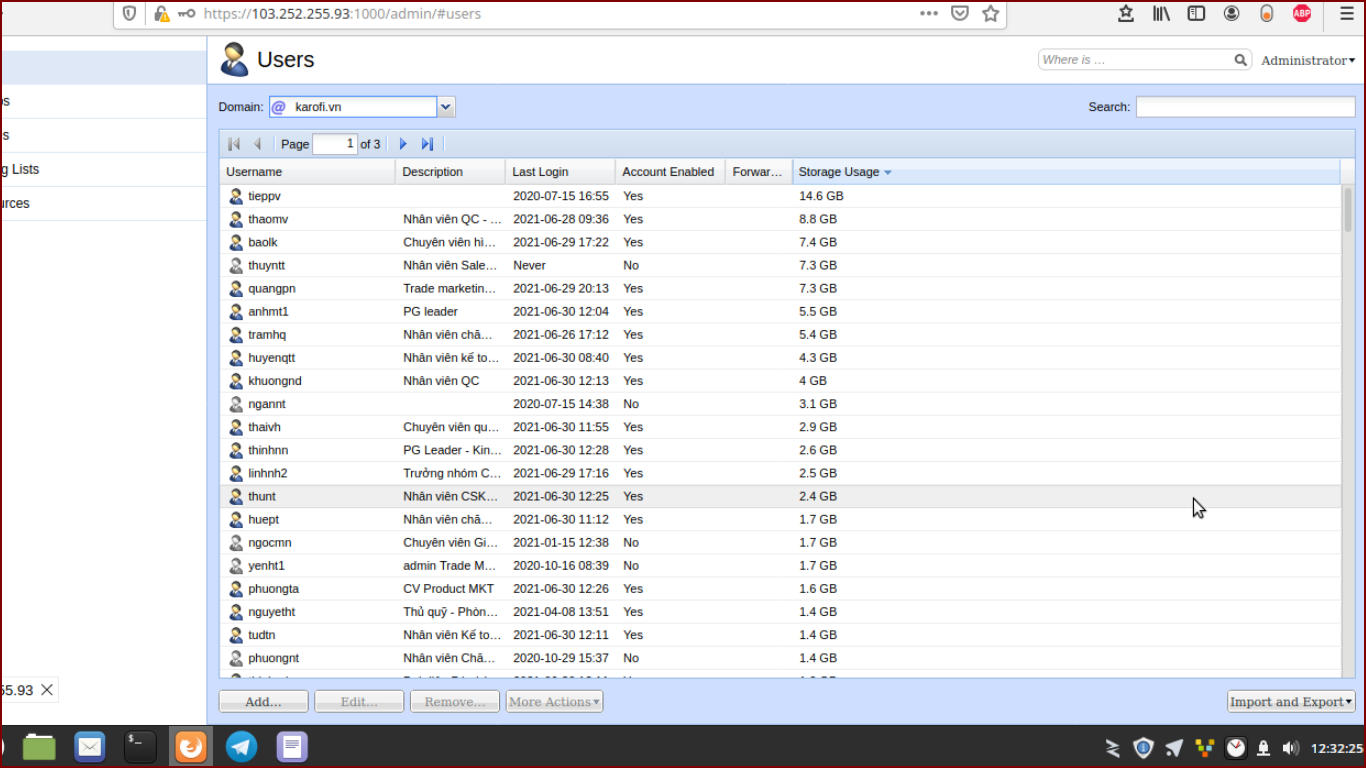Click the page number input field
1366x768 pixels.
[335, 144]
